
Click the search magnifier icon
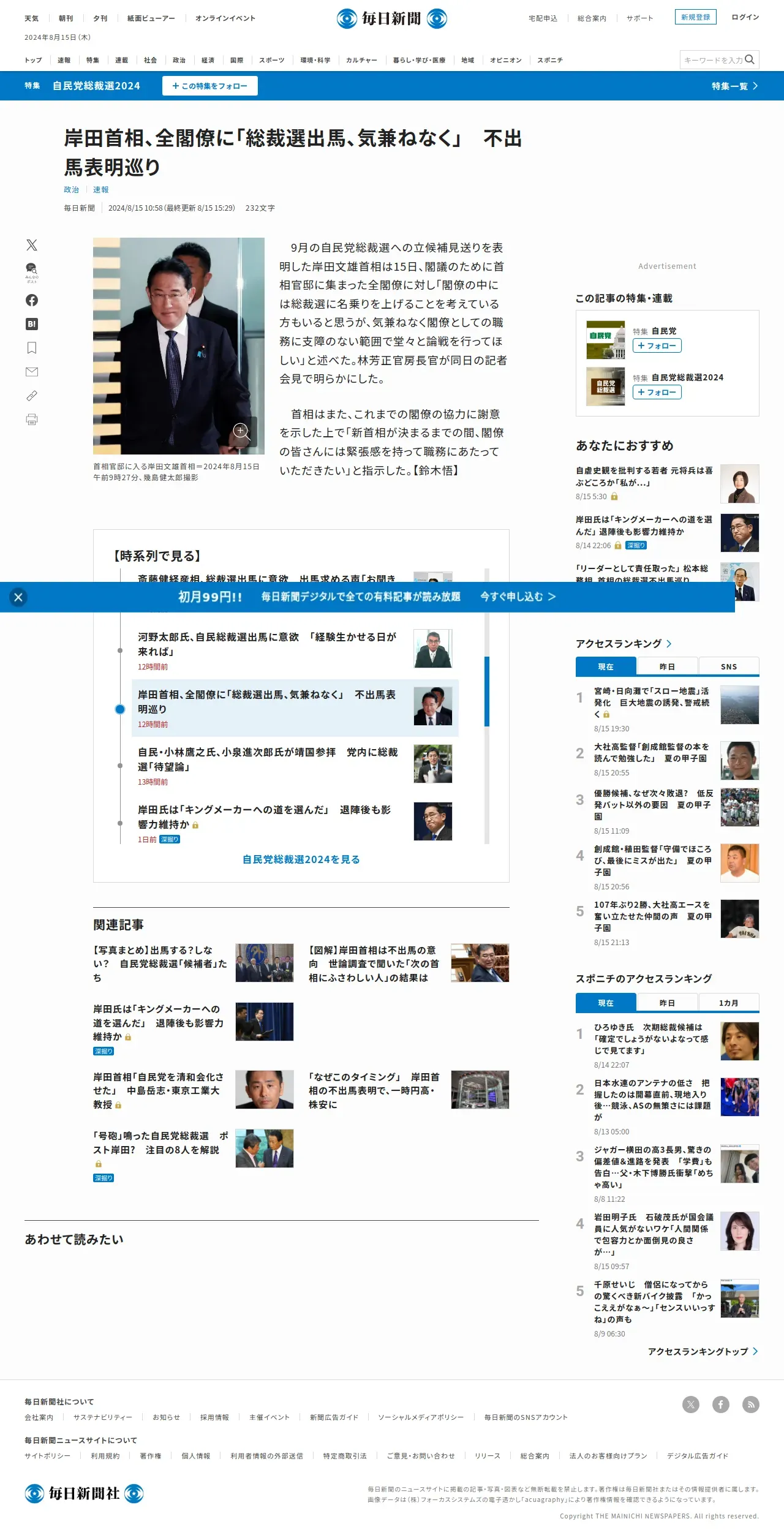(750, 59)
